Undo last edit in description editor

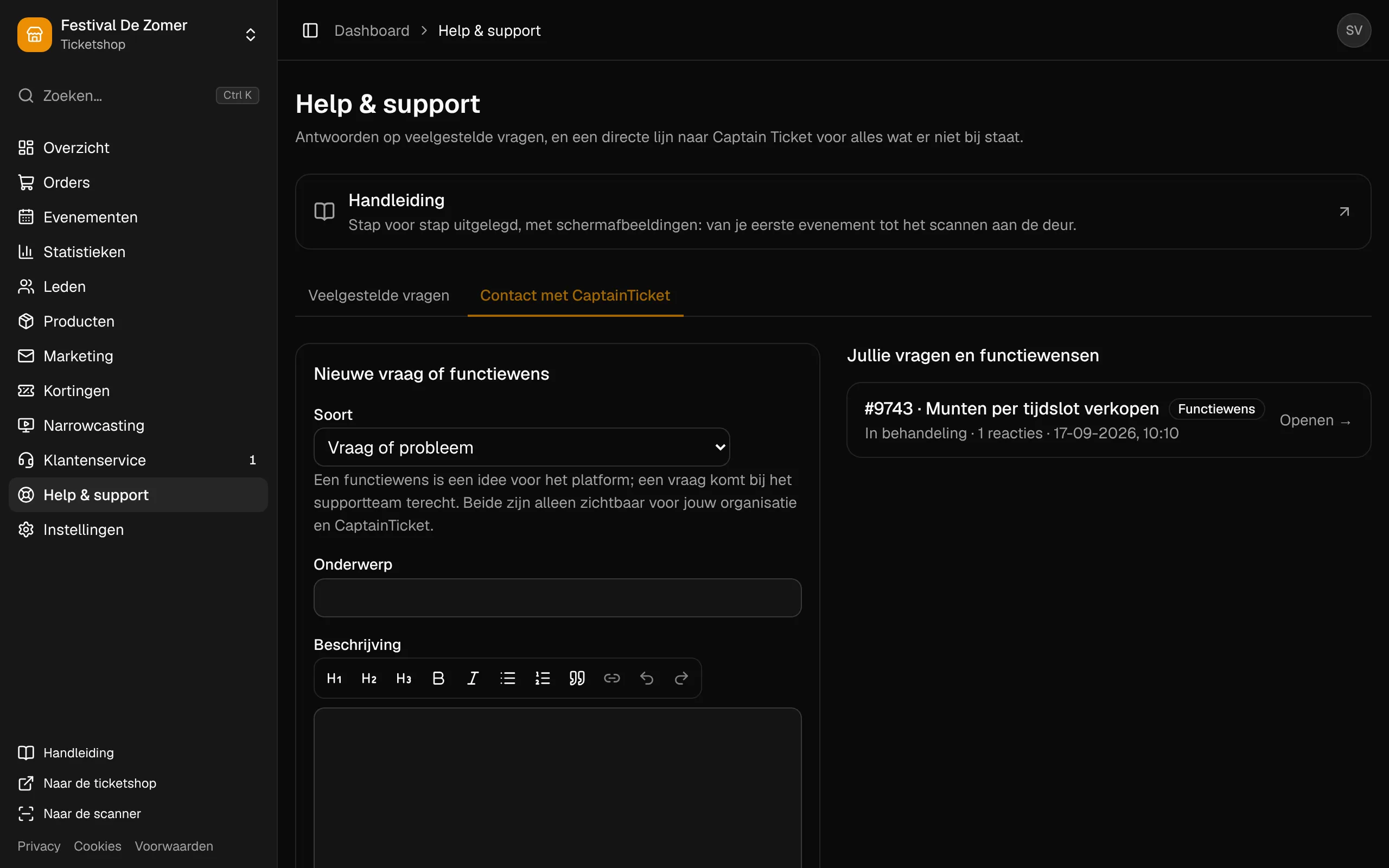click(x=647, y=678)
